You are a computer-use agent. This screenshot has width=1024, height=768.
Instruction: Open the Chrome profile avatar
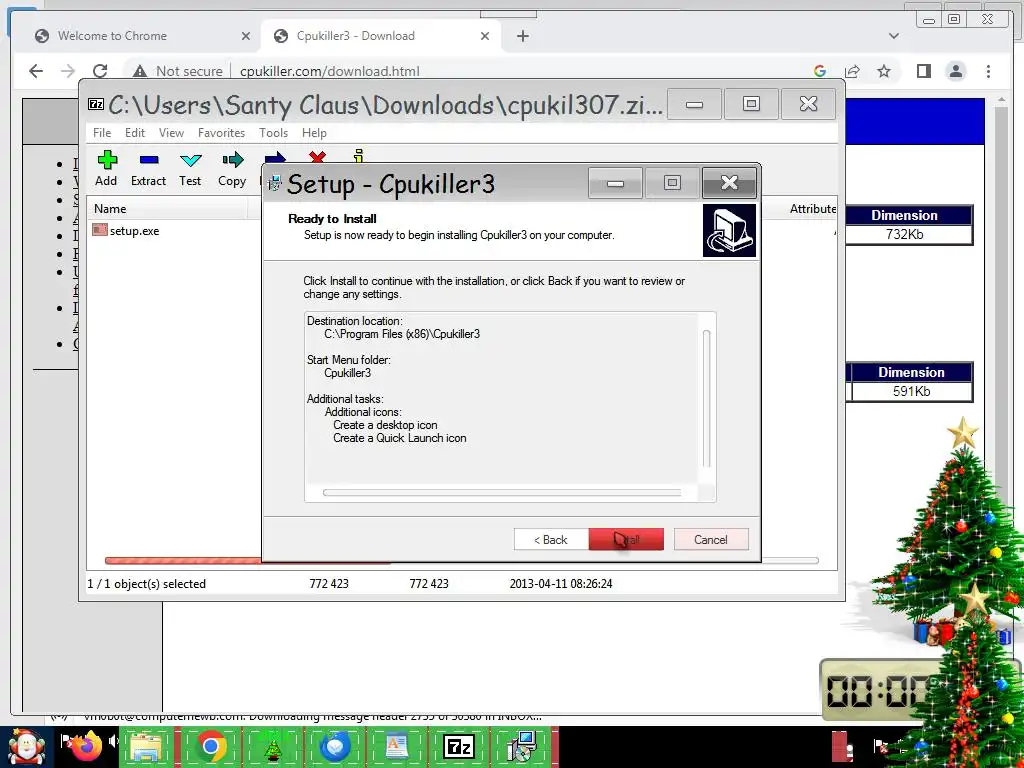click(x=956, y=71)
